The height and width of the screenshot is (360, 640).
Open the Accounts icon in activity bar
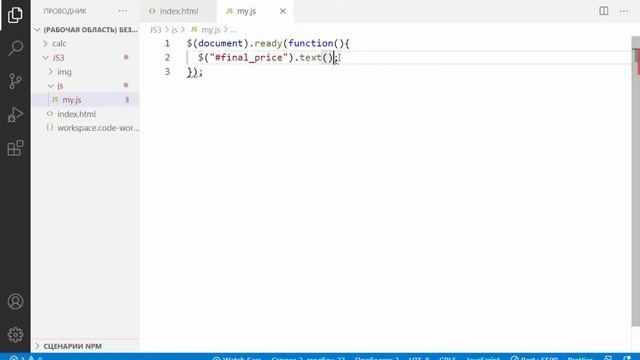tap(15, 302)
